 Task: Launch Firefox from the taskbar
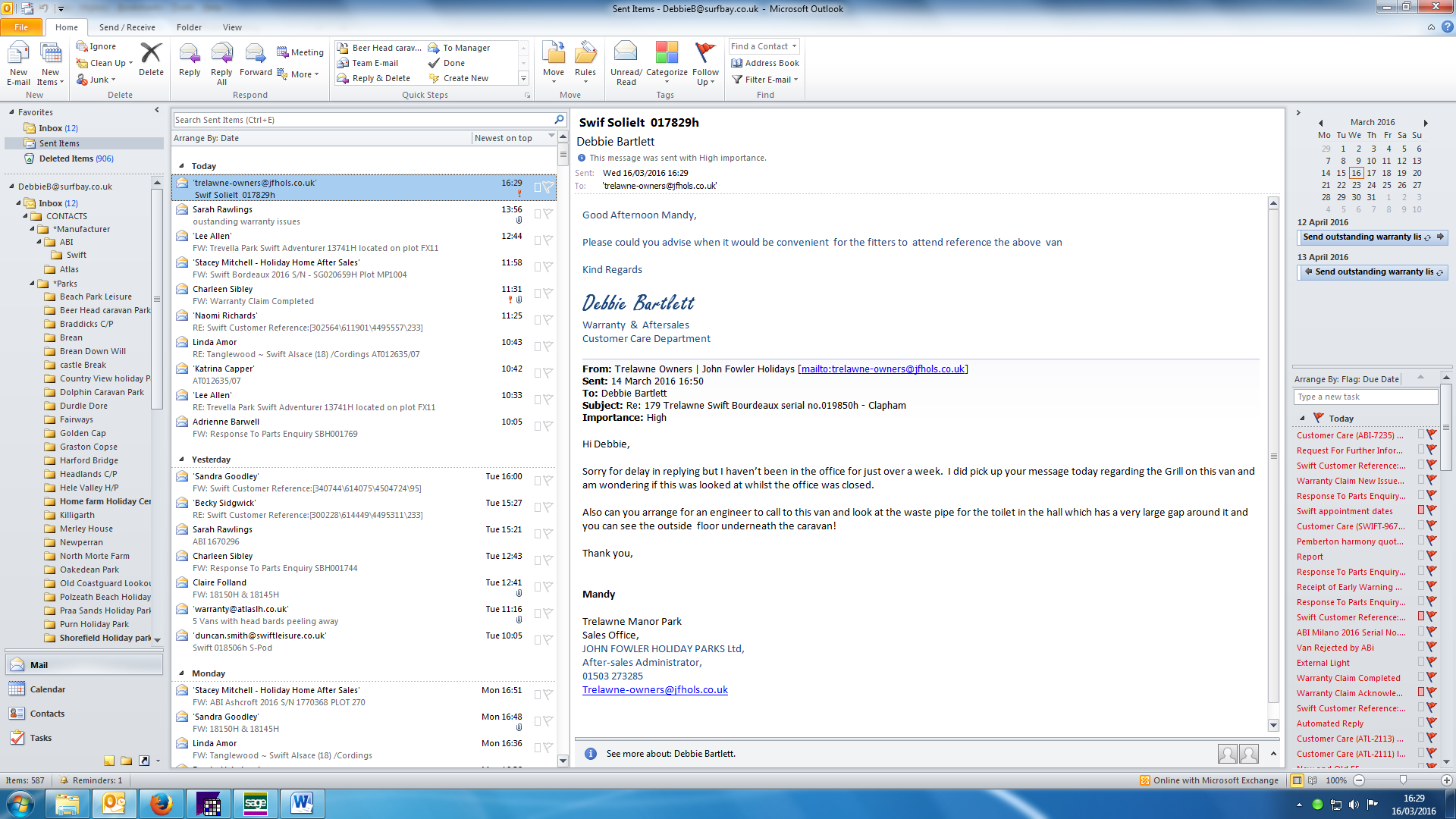161,804
